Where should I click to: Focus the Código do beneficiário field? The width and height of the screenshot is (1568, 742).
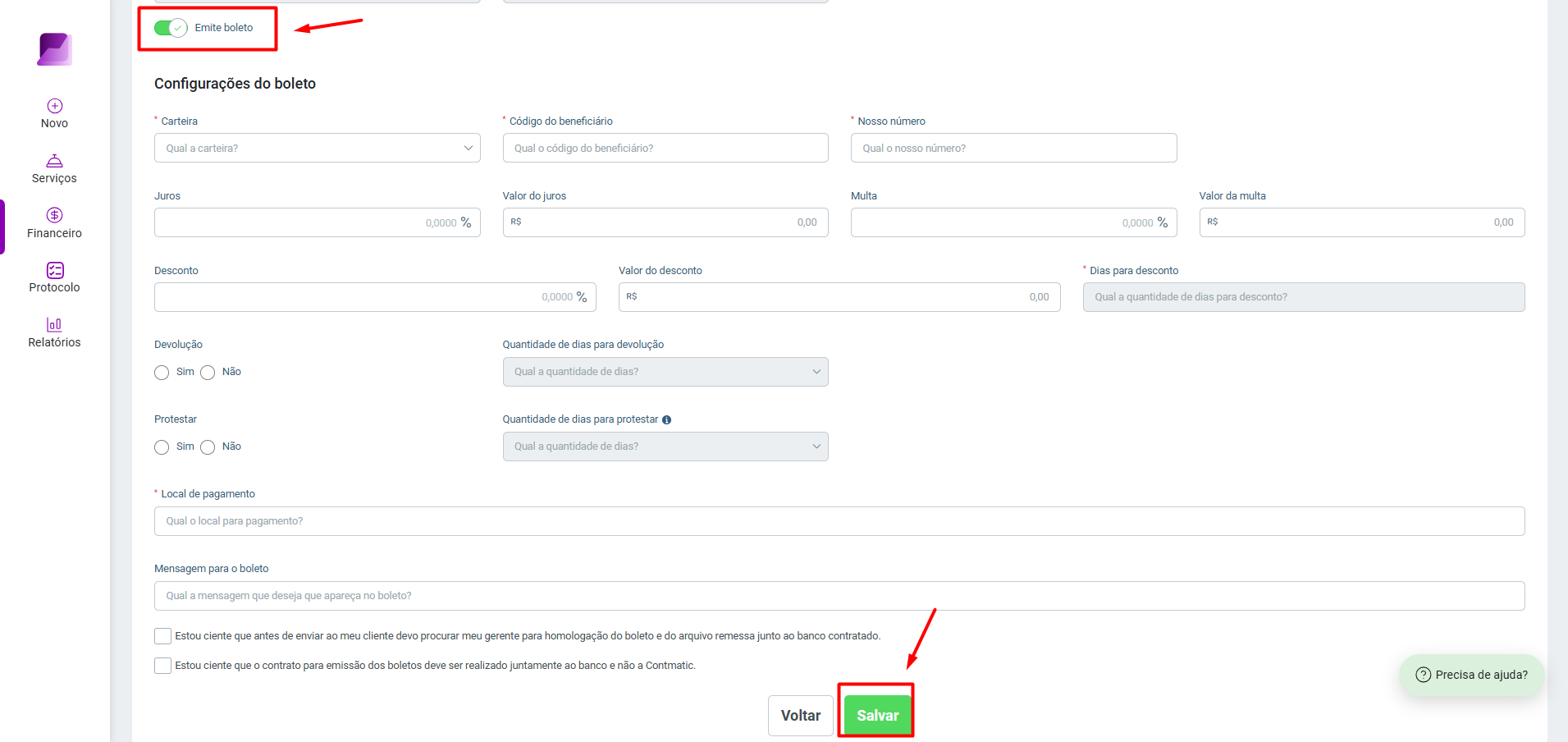(x=665, y=148)
